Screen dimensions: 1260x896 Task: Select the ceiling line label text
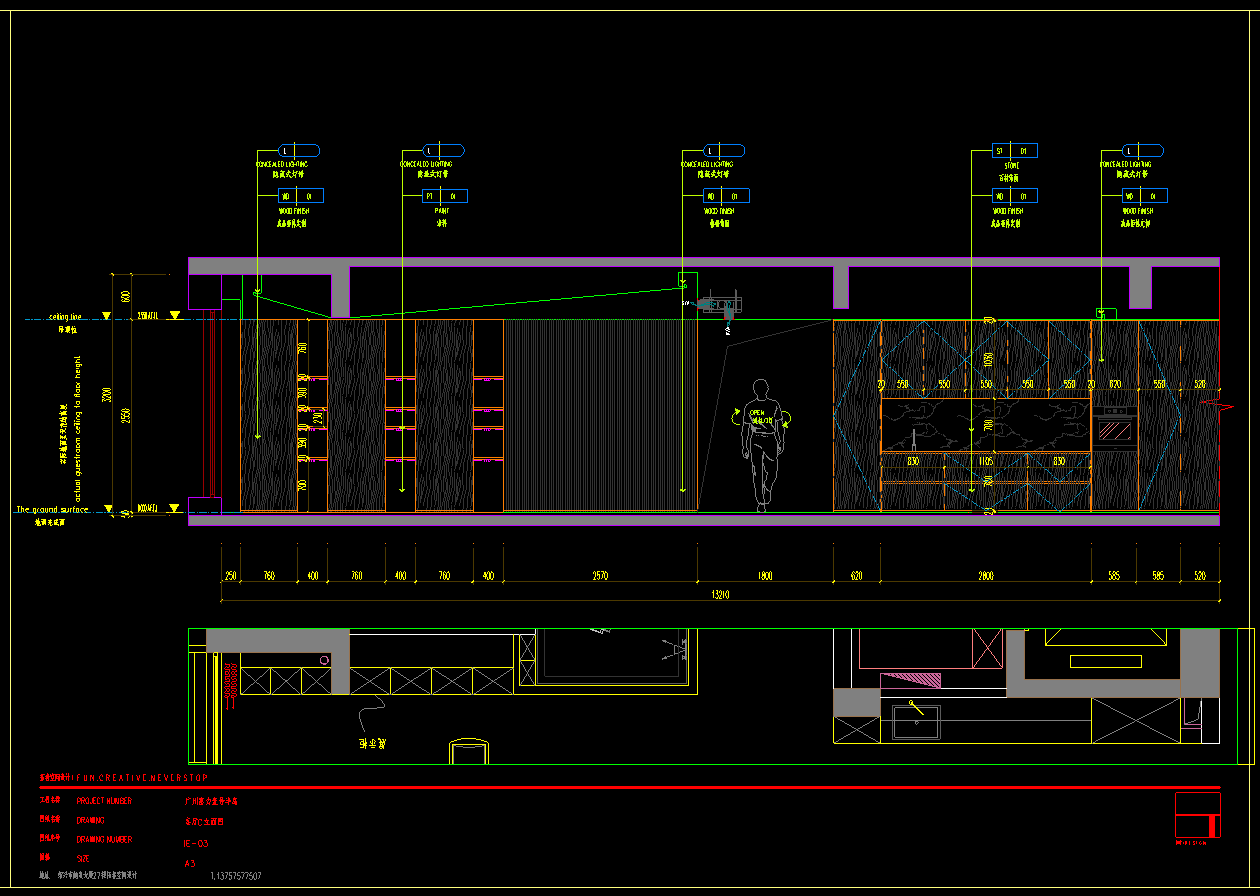click(65, 316)
